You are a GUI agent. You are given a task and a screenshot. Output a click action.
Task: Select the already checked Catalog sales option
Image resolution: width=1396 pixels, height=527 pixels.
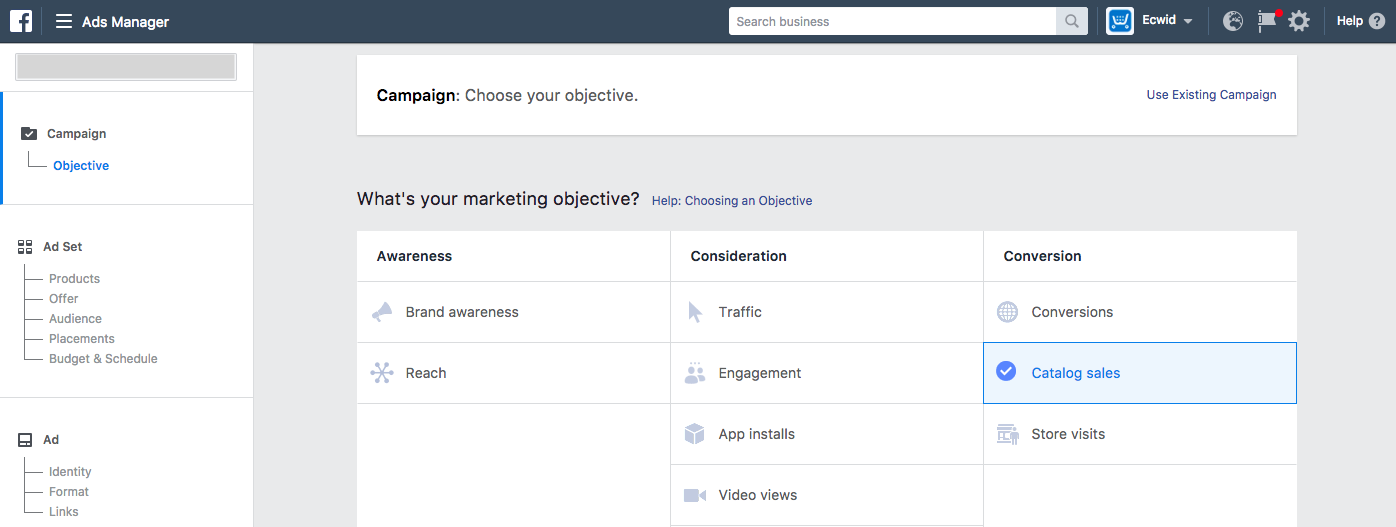click(1075, 373)
